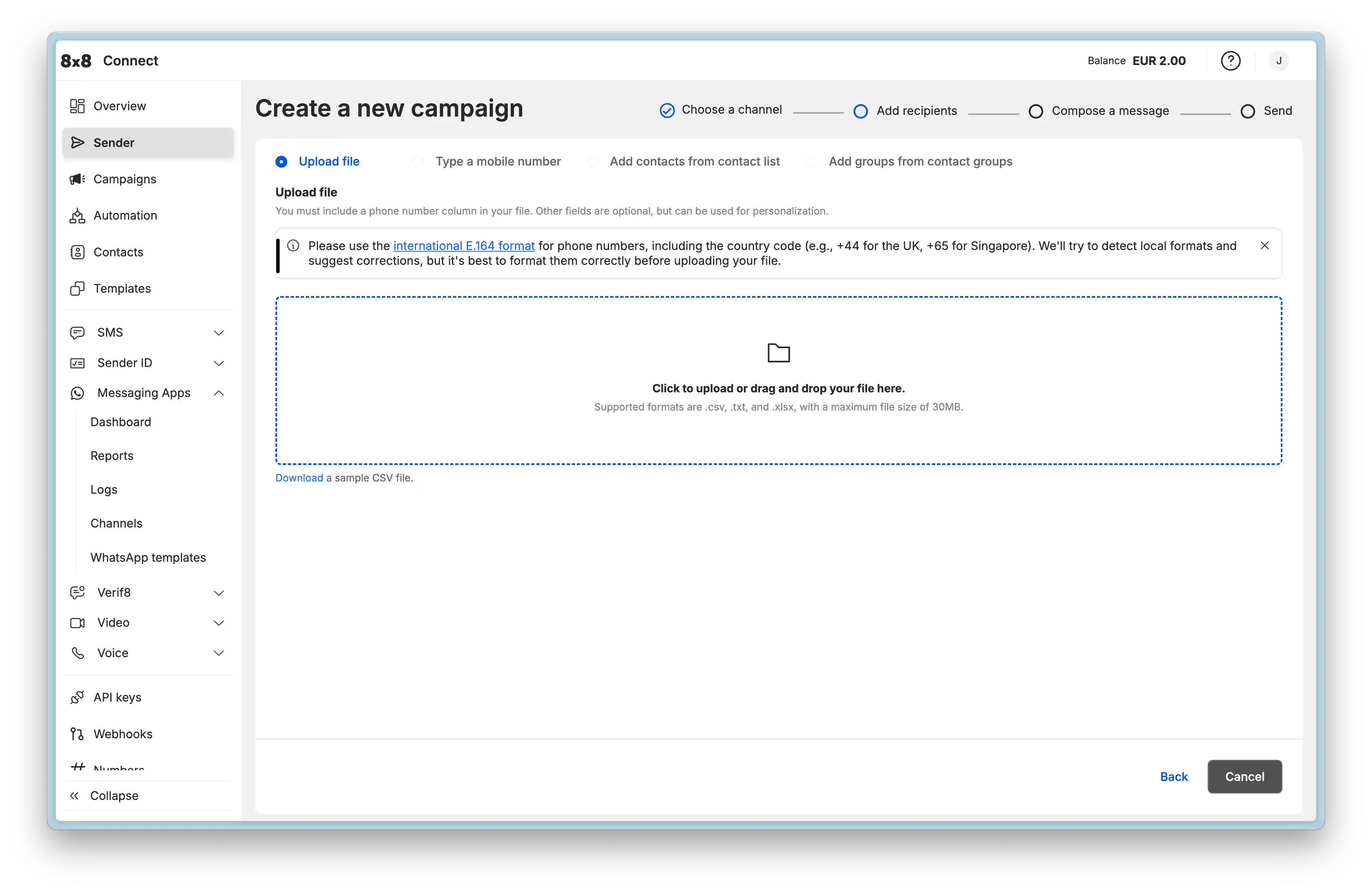Select the Upload file radio option
Image resolution: width=1372 pixels, height=892 pixels.
click(x=281, y=162)
